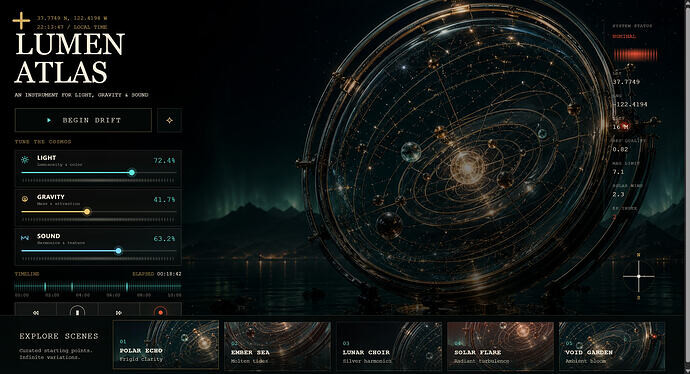Image resolution: width=690 pixels, height=374 pixels.
Task: Click the elapsed time 00:18:42 readout
Action: (169, 274)
